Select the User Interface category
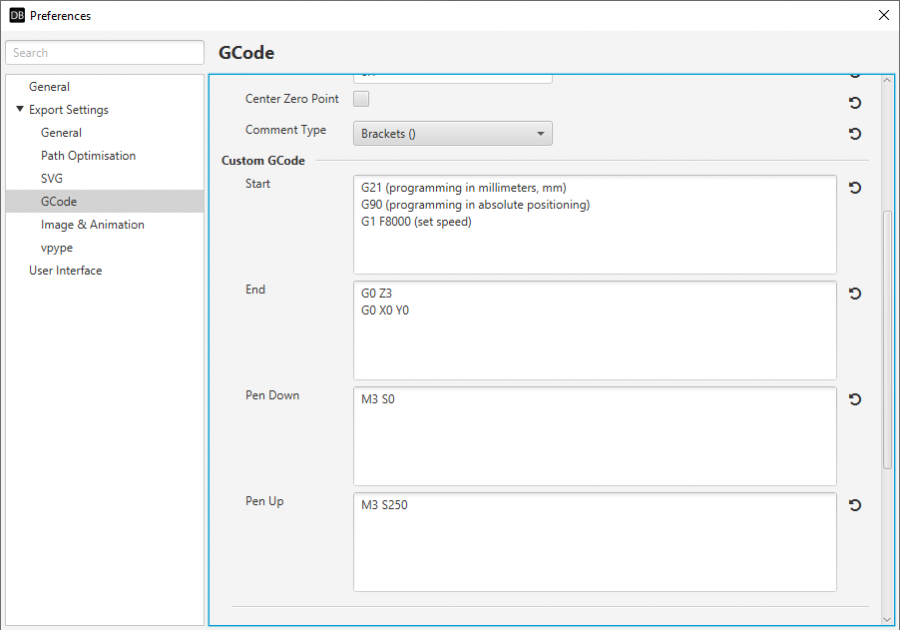900x630 pixels. point(65,271)
